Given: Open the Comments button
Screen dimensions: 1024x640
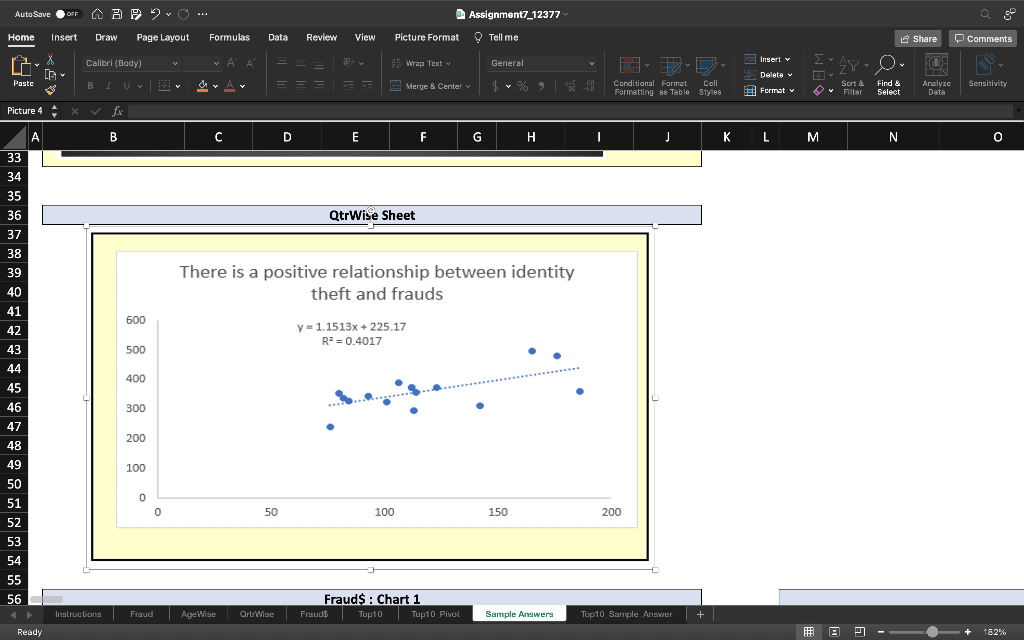Looking at the screenshot, I should (x=983, y=38).
